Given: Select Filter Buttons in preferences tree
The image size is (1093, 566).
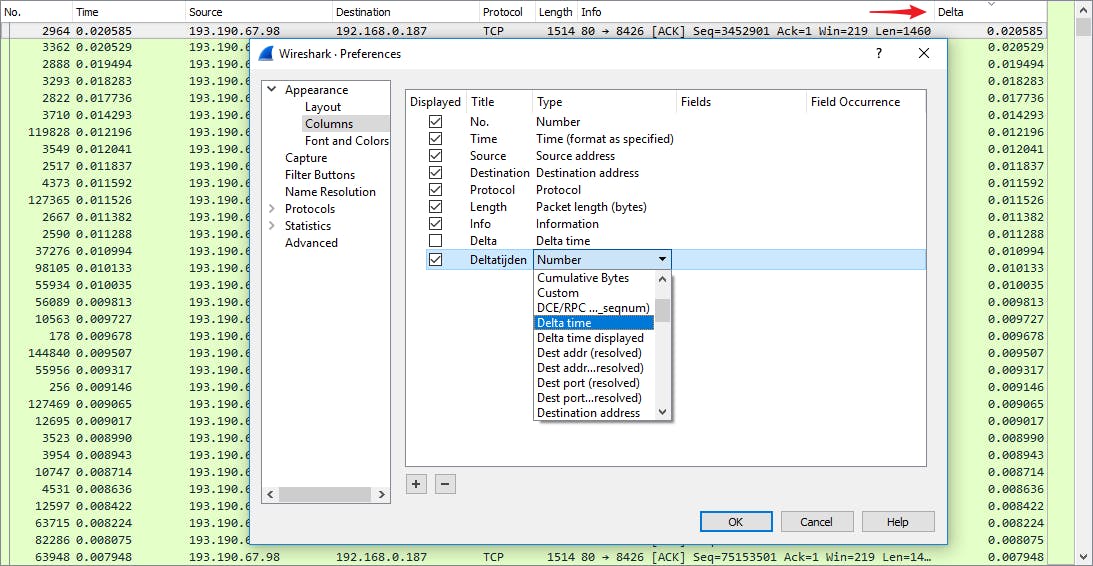Looking at the screenshot, I should (x=320, y=175).
